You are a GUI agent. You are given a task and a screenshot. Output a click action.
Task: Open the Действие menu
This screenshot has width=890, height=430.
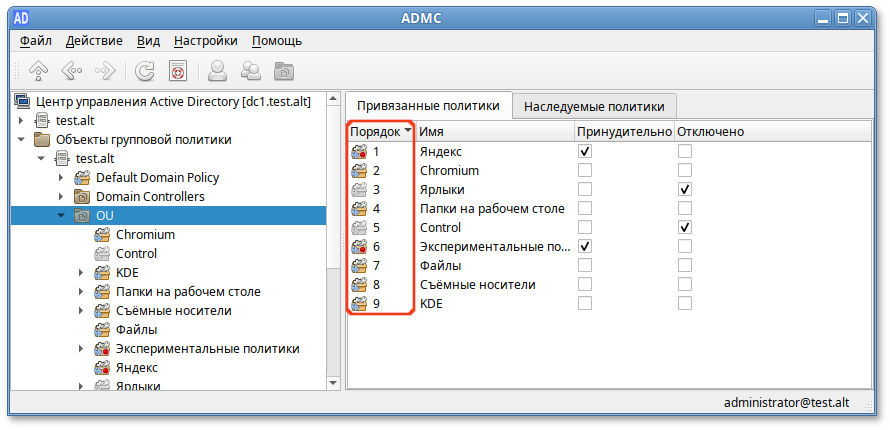pyautogui.click(x=94, y=41)
